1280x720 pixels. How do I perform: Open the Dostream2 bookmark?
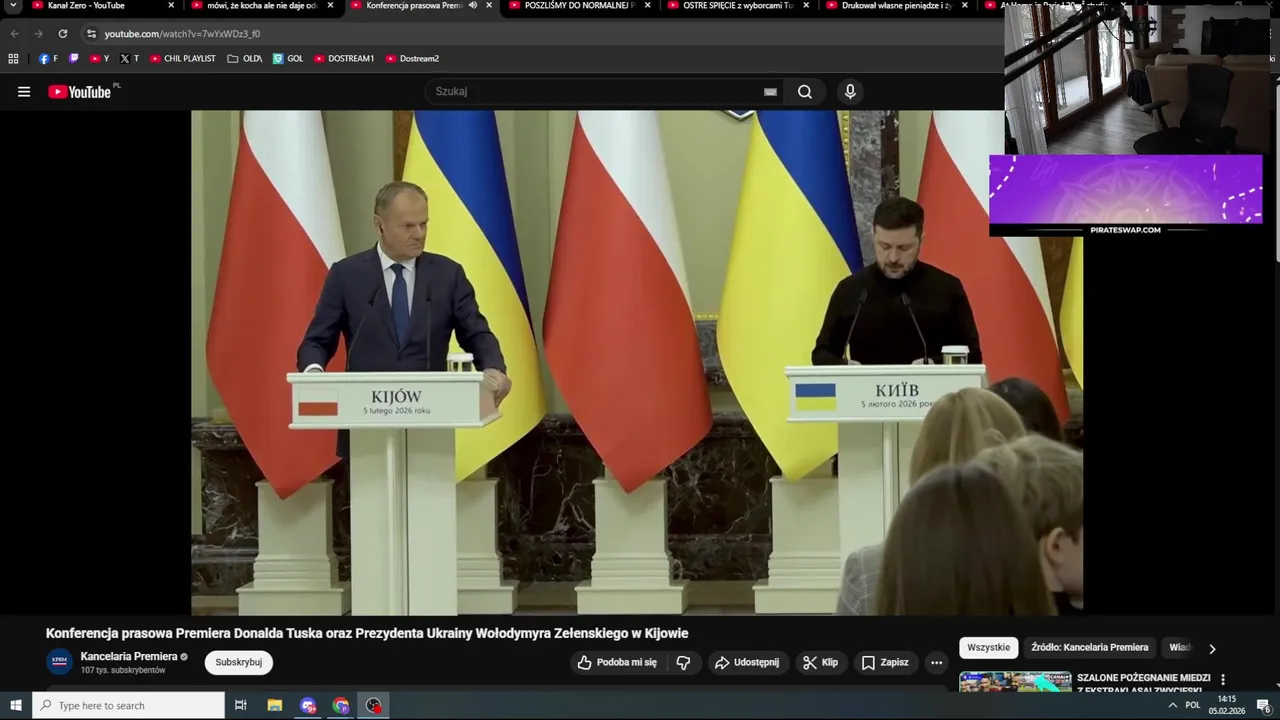pos(413,59)
